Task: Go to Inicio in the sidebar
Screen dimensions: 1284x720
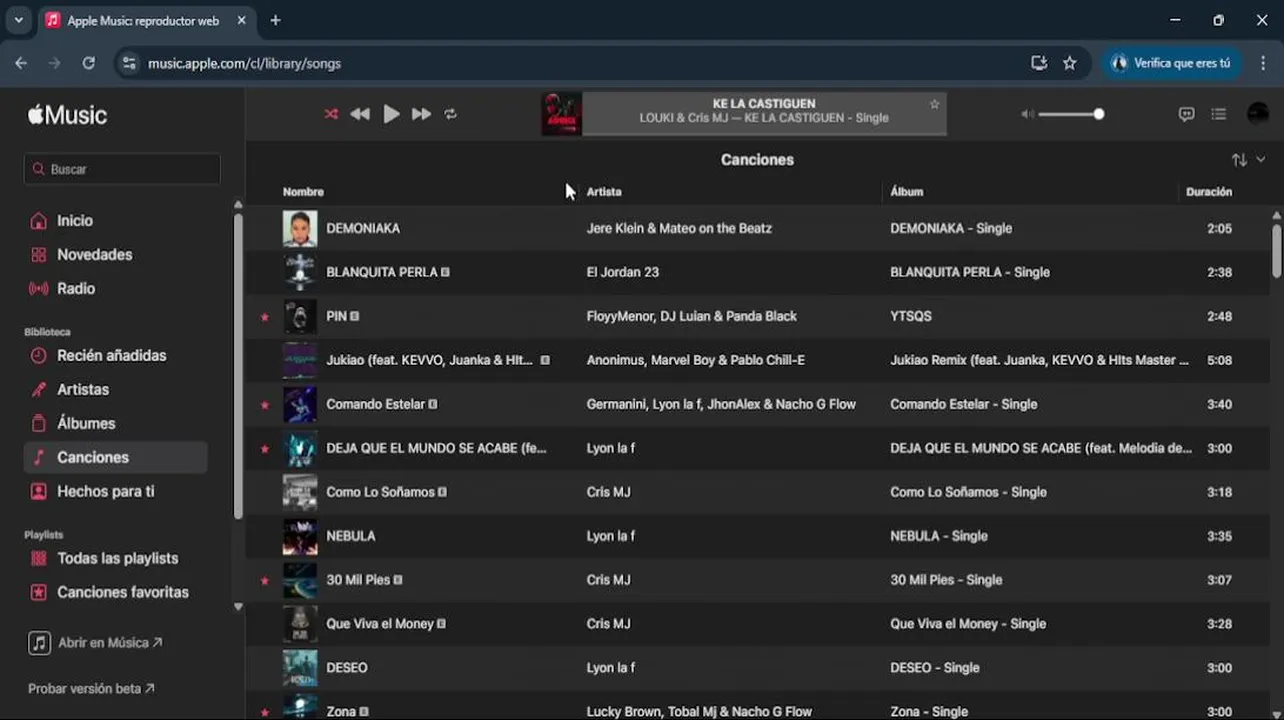Action: (75, 221)
